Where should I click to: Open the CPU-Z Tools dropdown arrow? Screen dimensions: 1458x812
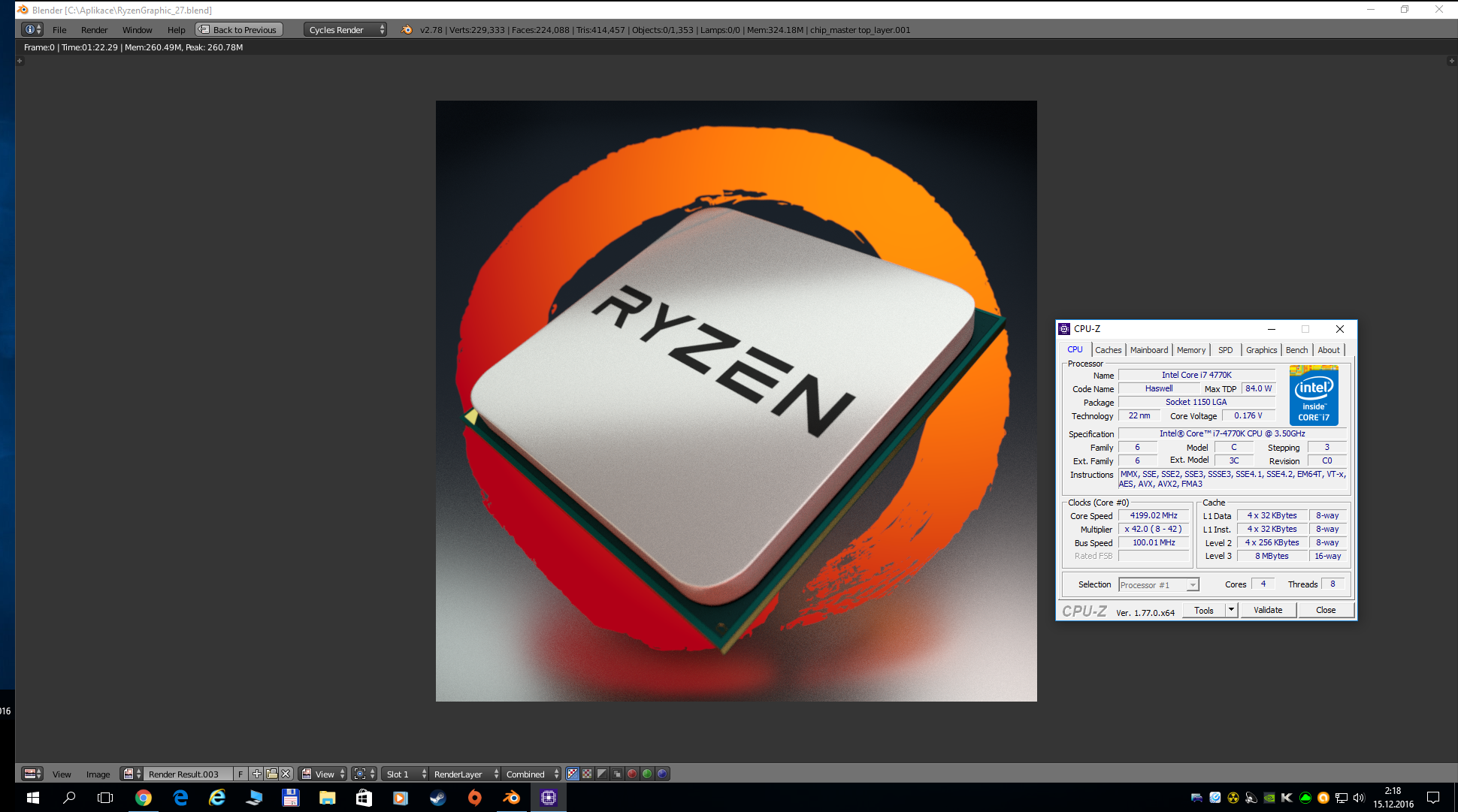(x=1231, y=610)
